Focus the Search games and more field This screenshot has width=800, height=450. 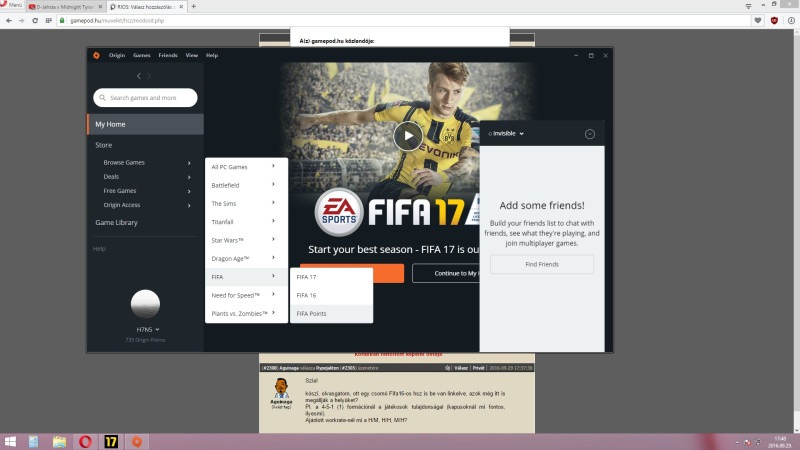(145, 97)
